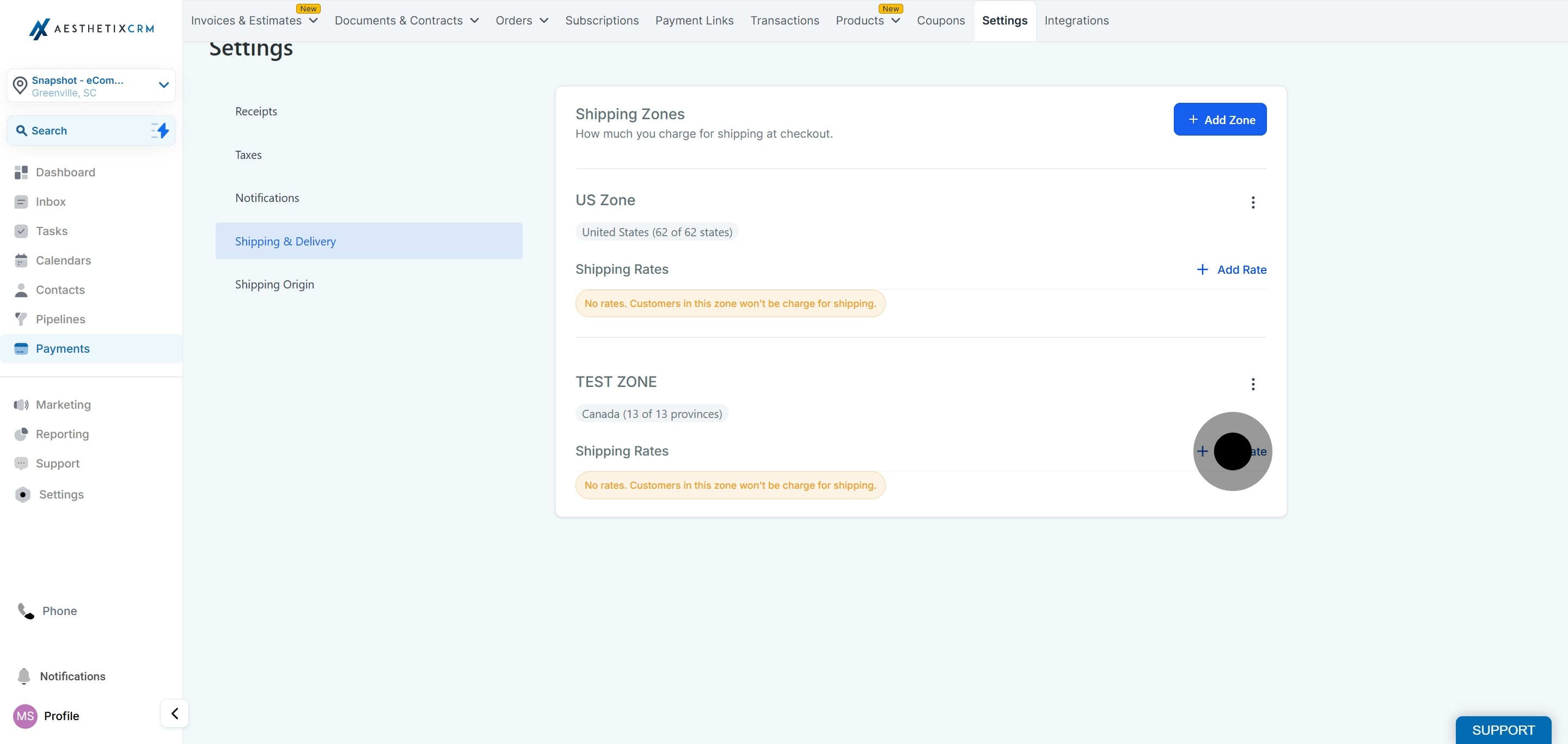
Task: Click Add Rate for US Zone
Action: [1232, 269]
